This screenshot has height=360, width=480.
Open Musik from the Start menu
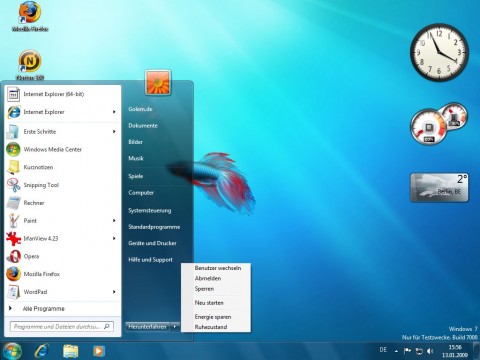click(x=136, y=158)
